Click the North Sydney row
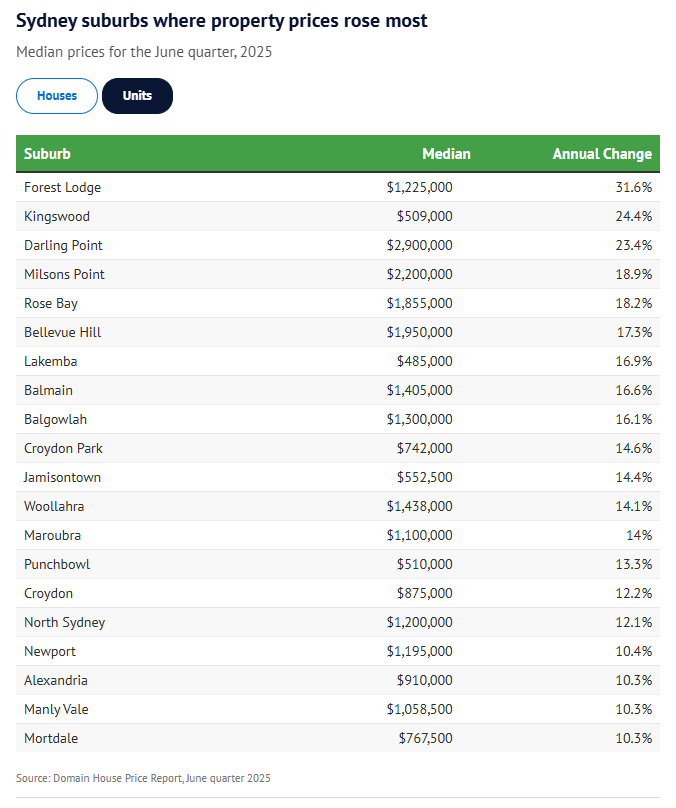676x808 pixels. click(64, 622)
